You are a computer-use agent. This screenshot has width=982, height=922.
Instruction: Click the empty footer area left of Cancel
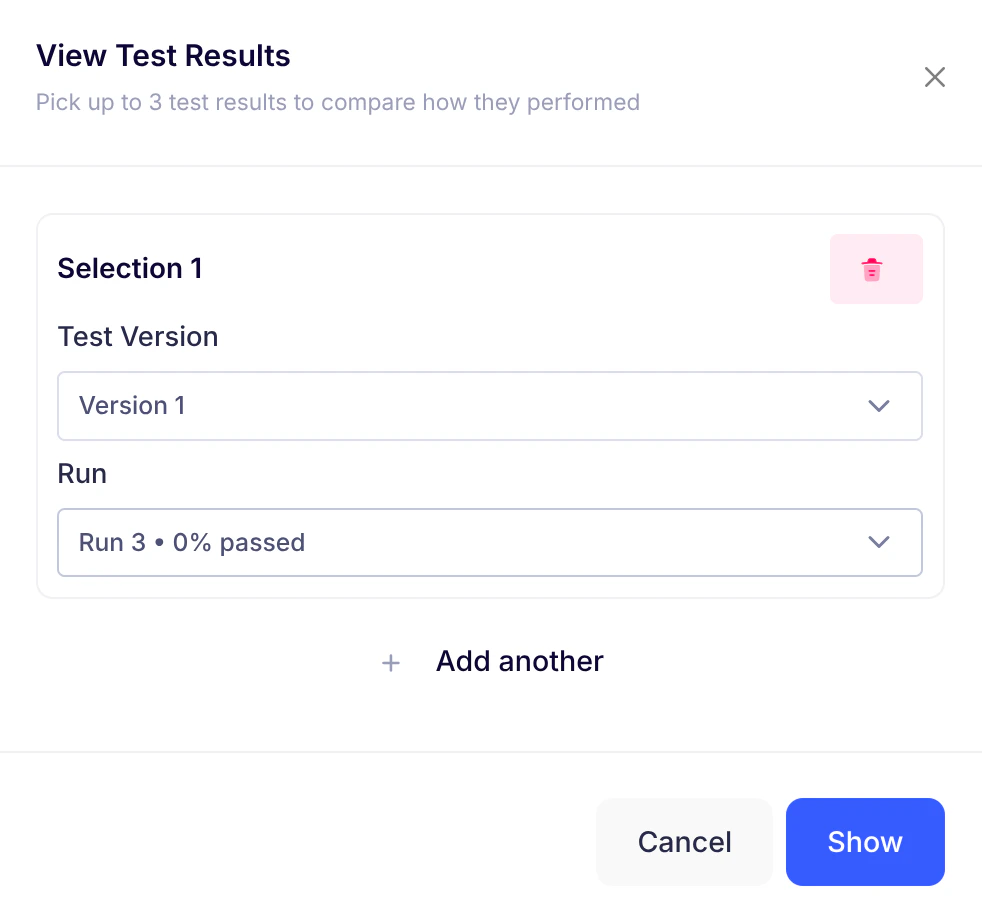point(300,842)
